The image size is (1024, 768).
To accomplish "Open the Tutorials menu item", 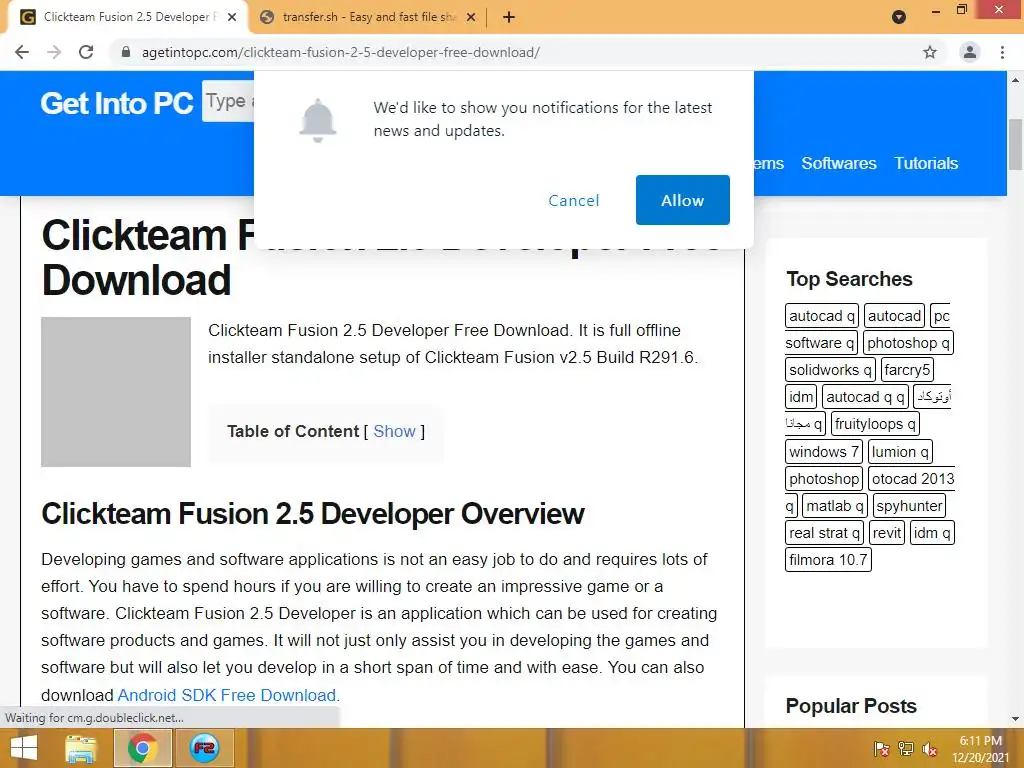I will click(x=925, y=163).
